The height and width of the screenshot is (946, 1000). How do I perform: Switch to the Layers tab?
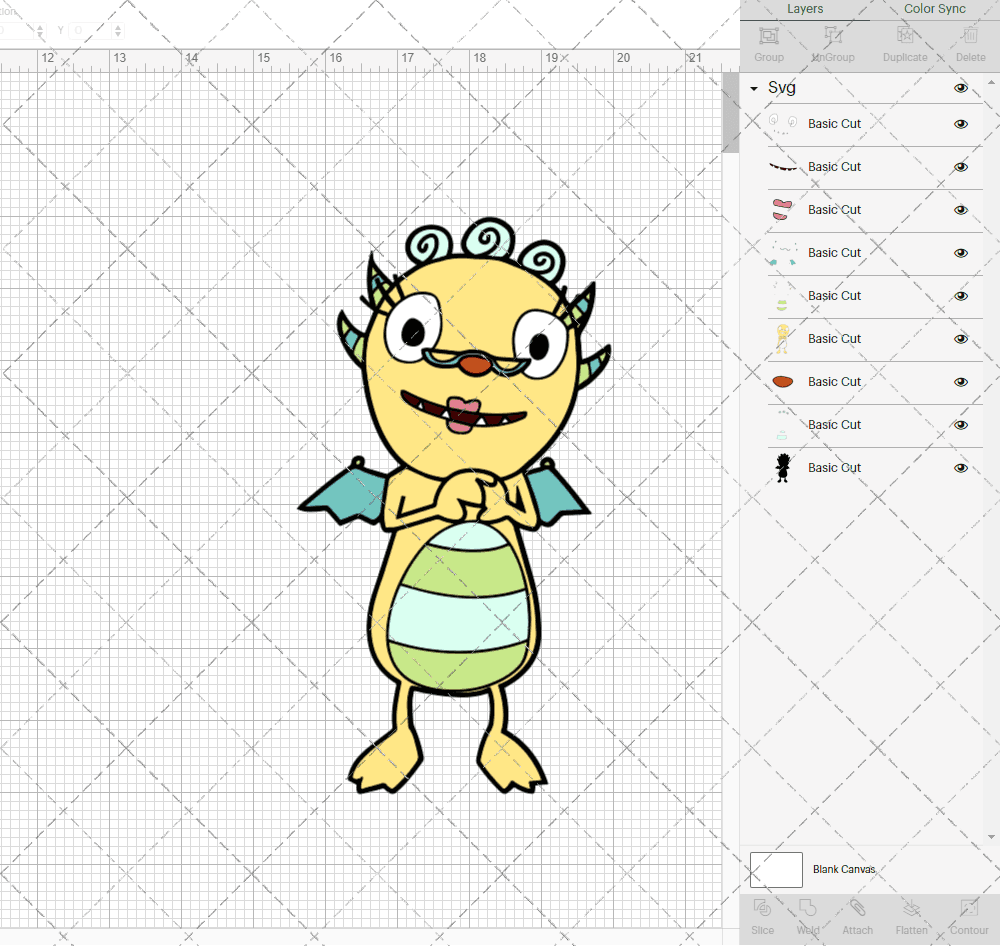click(805, 9)
